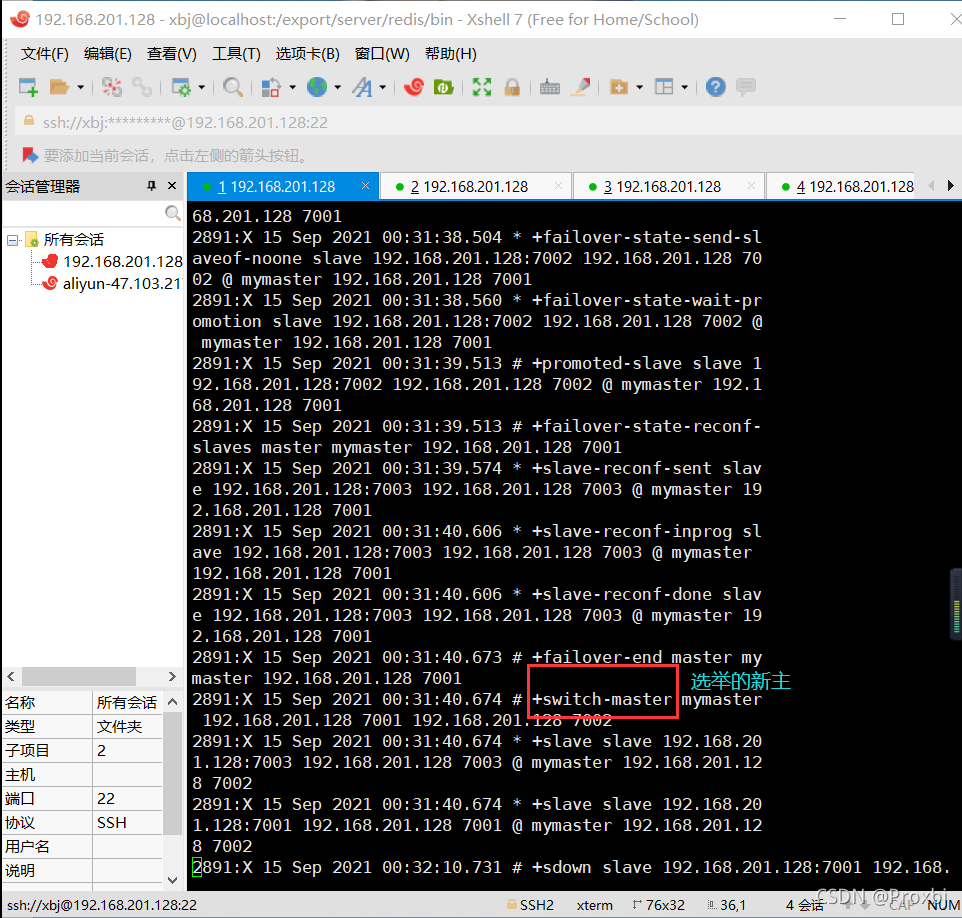Expand the new folder icon's dropdown arrow
The image size is (962, 918).
tap(639, 87)
